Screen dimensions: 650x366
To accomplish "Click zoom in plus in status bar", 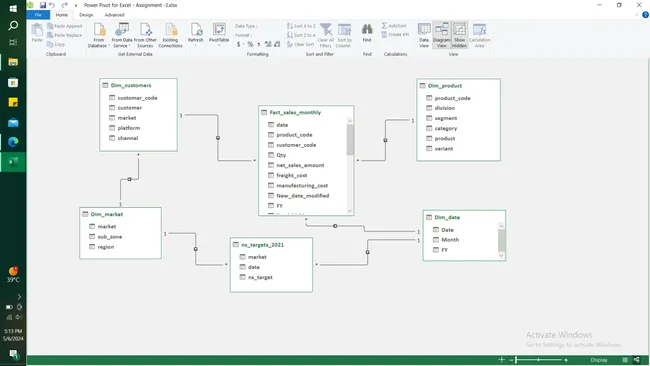I will click(566, 360).
